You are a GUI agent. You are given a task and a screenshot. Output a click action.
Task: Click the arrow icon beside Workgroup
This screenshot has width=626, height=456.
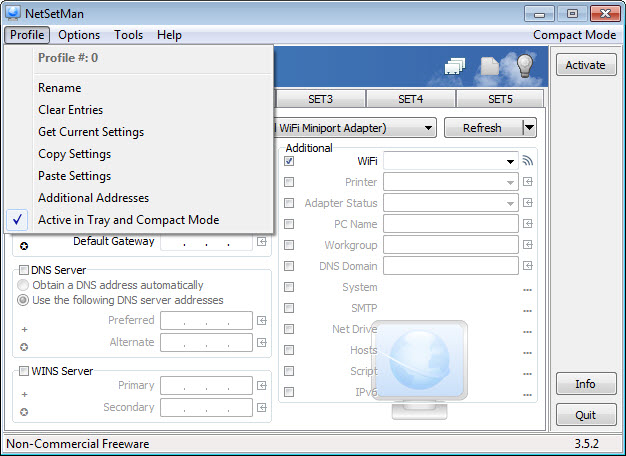point(528,244)
